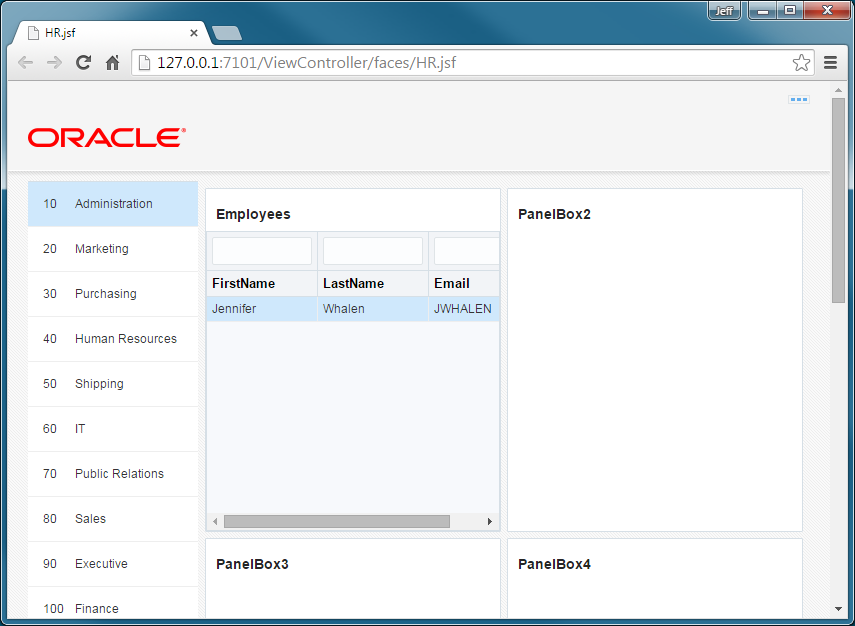Image resolution: width=855 pixels, height=626 pixels.
Task: Select department 50 Shipping
Action: pyautogui.click(x=113, y=384)
